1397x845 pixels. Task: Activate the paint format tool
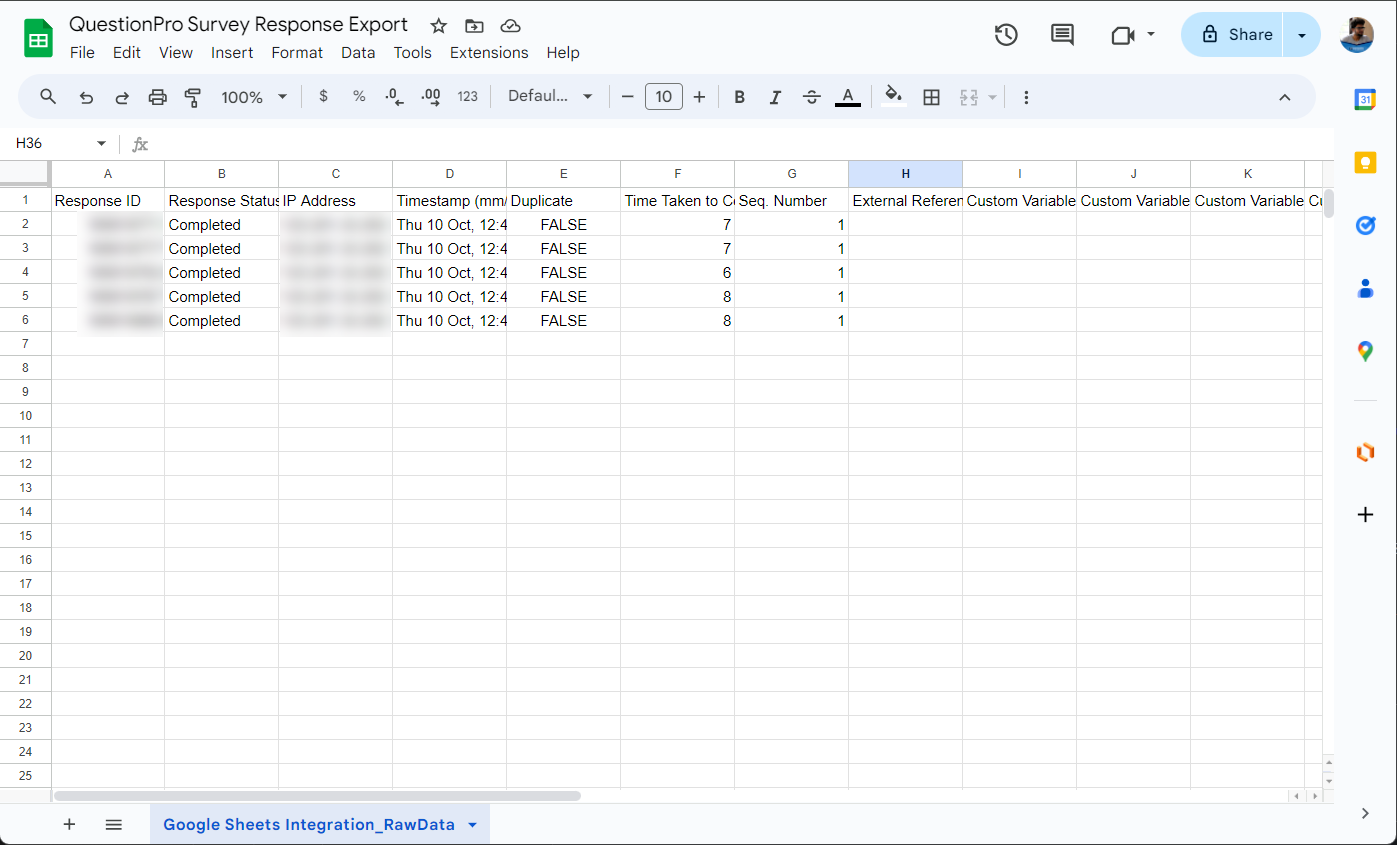pyautogui.click(x=193, y=97)
